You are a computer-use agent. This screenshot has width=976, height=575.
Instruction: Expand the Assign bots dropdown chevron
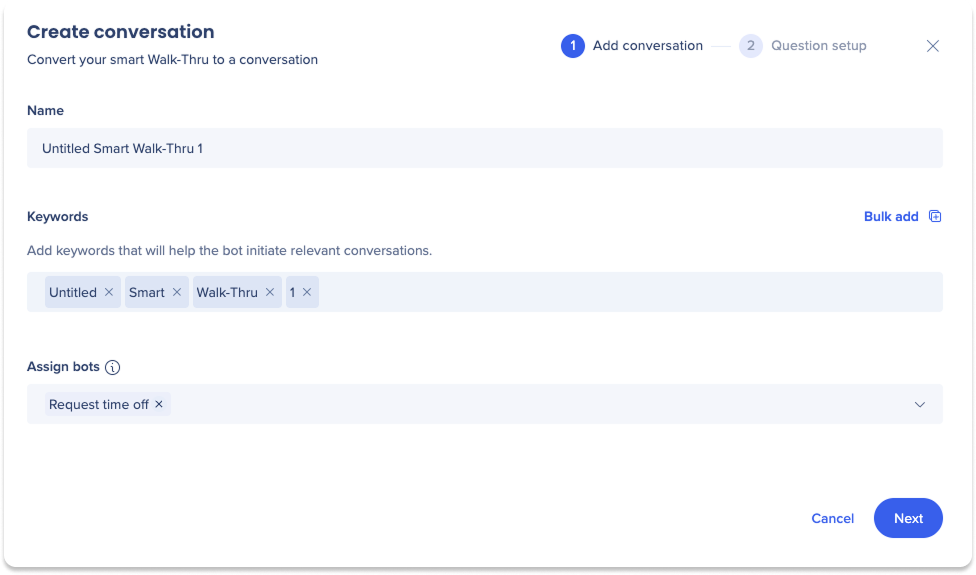pyautogui.click(x=919, y=404)
